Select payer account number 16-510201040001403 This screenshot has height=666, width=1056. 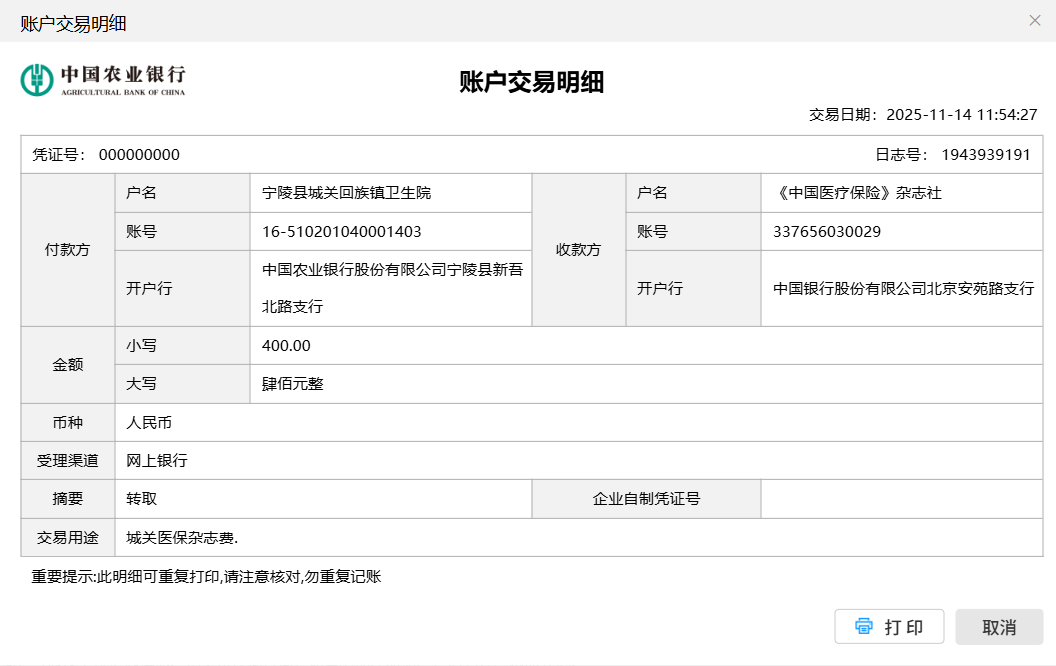(x=341, y=232)
